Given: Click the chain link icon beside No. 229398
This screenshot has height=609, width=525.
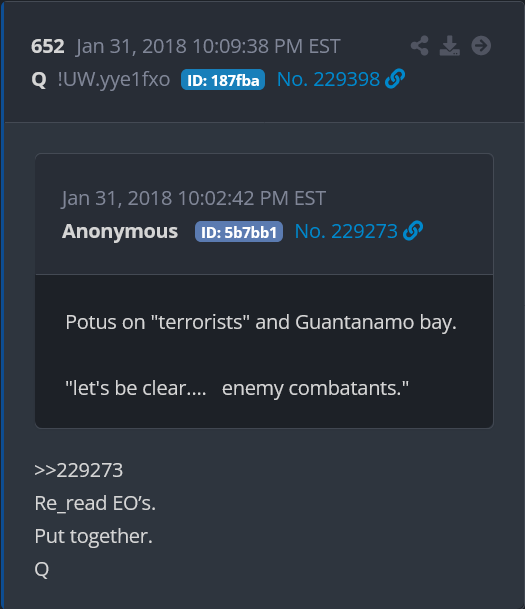Looking at the screenshot, I should 395,79.
